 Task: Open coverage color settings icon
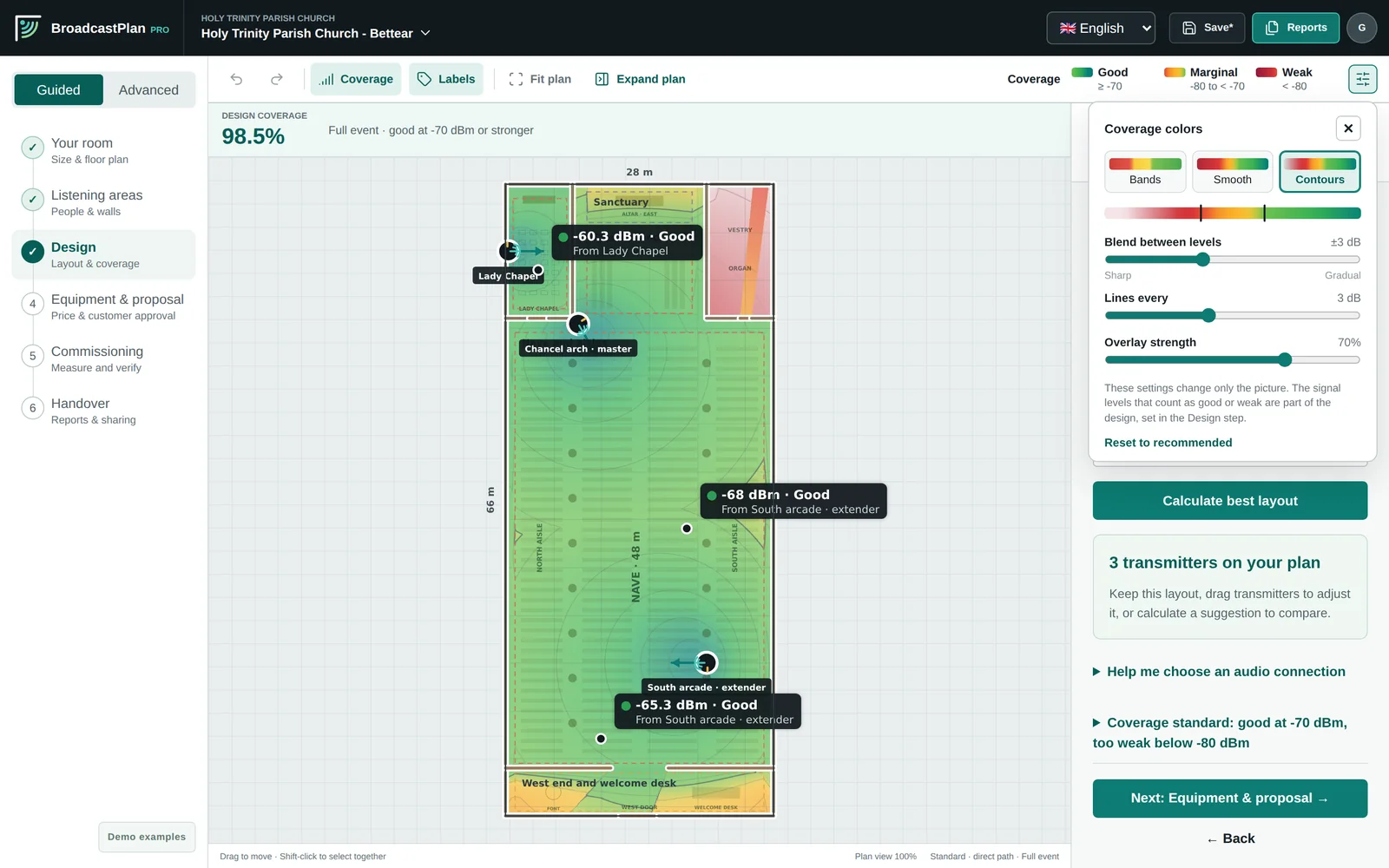click(x=1362, y=79)
